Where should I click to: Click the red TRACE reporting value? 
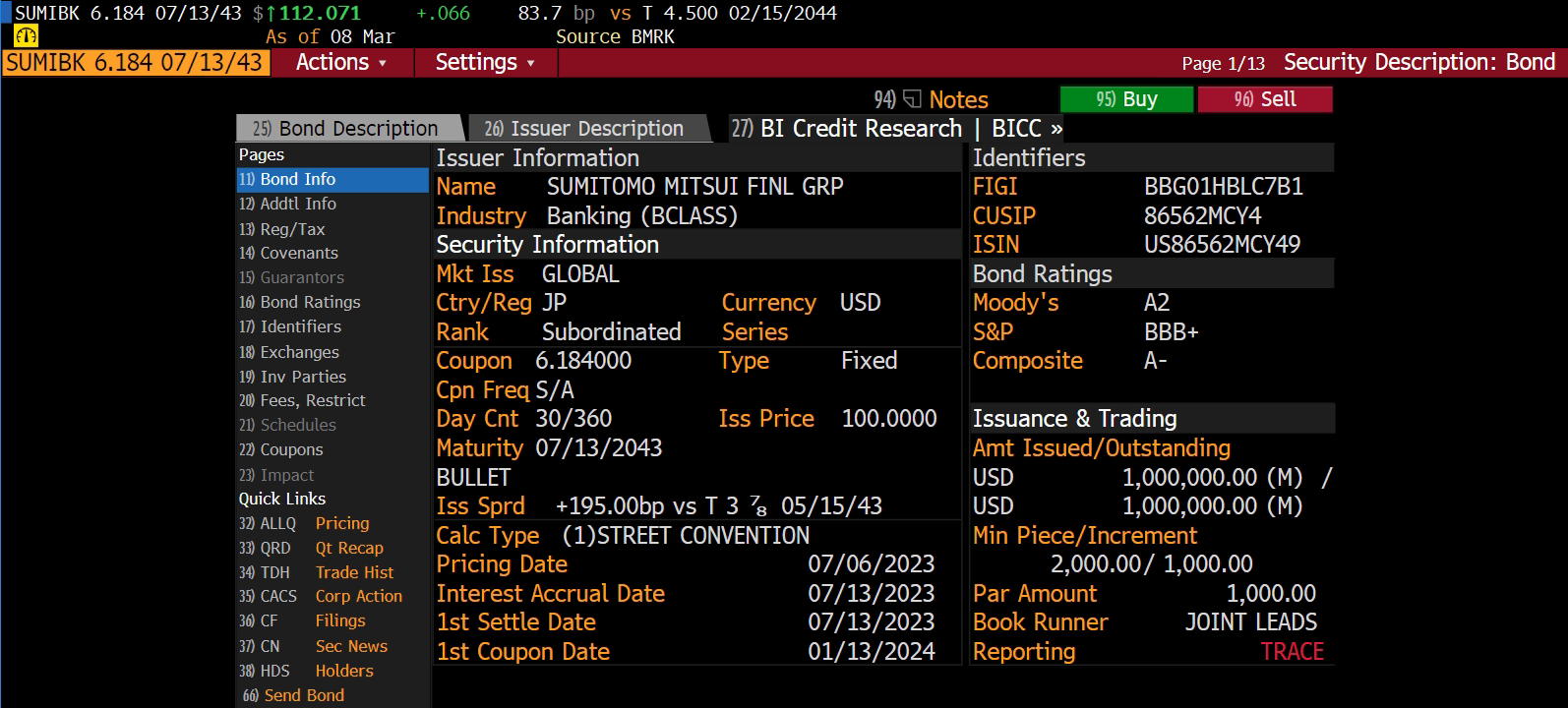pos(1293,652)
